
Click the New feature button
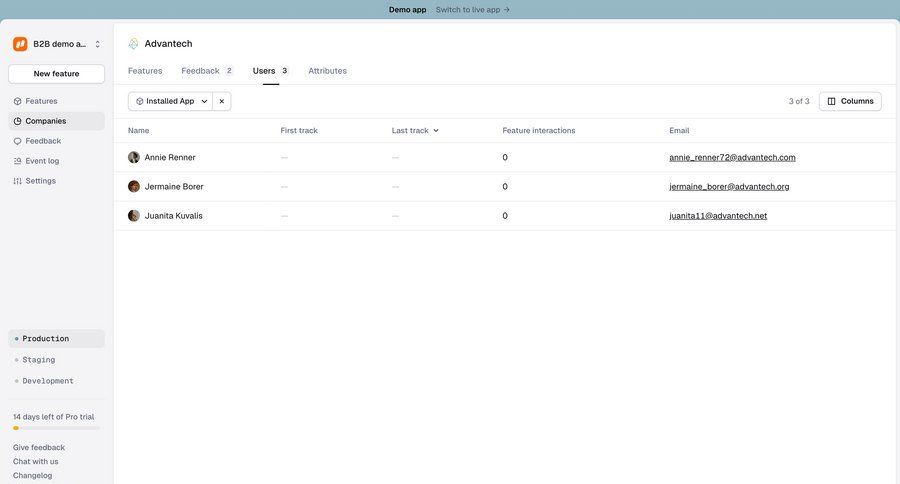click(x=56, y=73)
